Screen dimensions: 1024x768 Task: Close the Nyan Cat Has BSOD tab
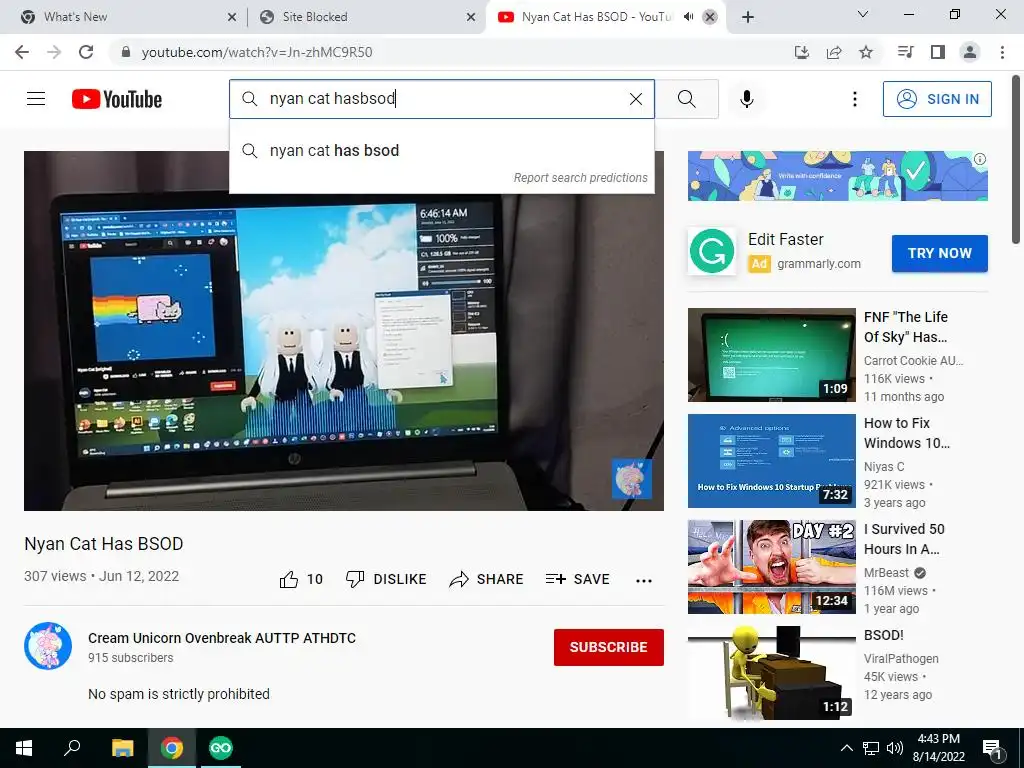point(710,17)
